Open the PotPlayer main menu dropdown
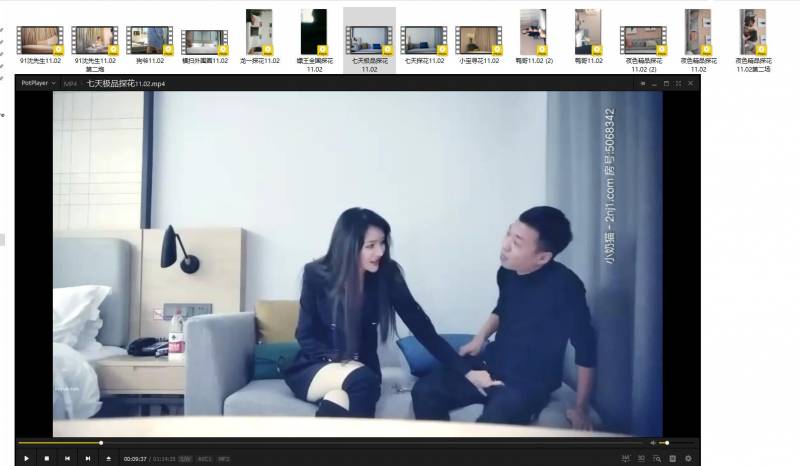 coord(37,84)
